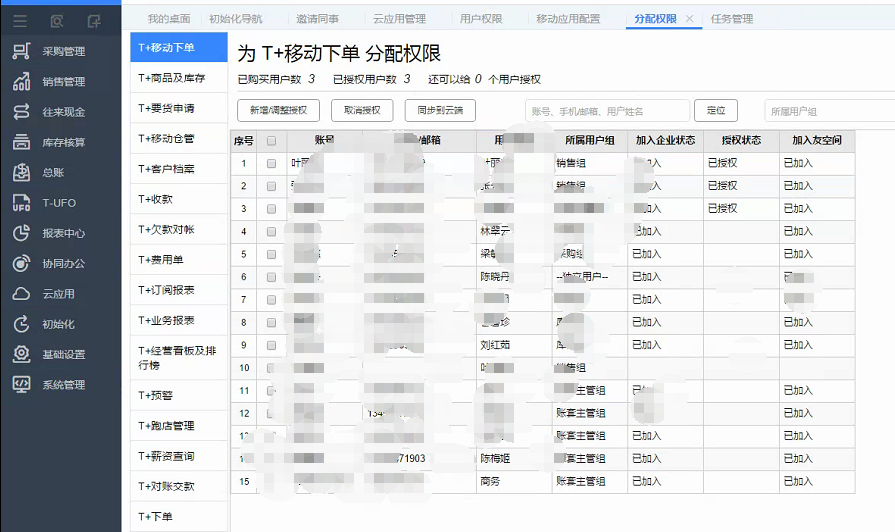Switch to the 云应用管理 tab
The width and height of the screenshot is (895, 532).
400,19
